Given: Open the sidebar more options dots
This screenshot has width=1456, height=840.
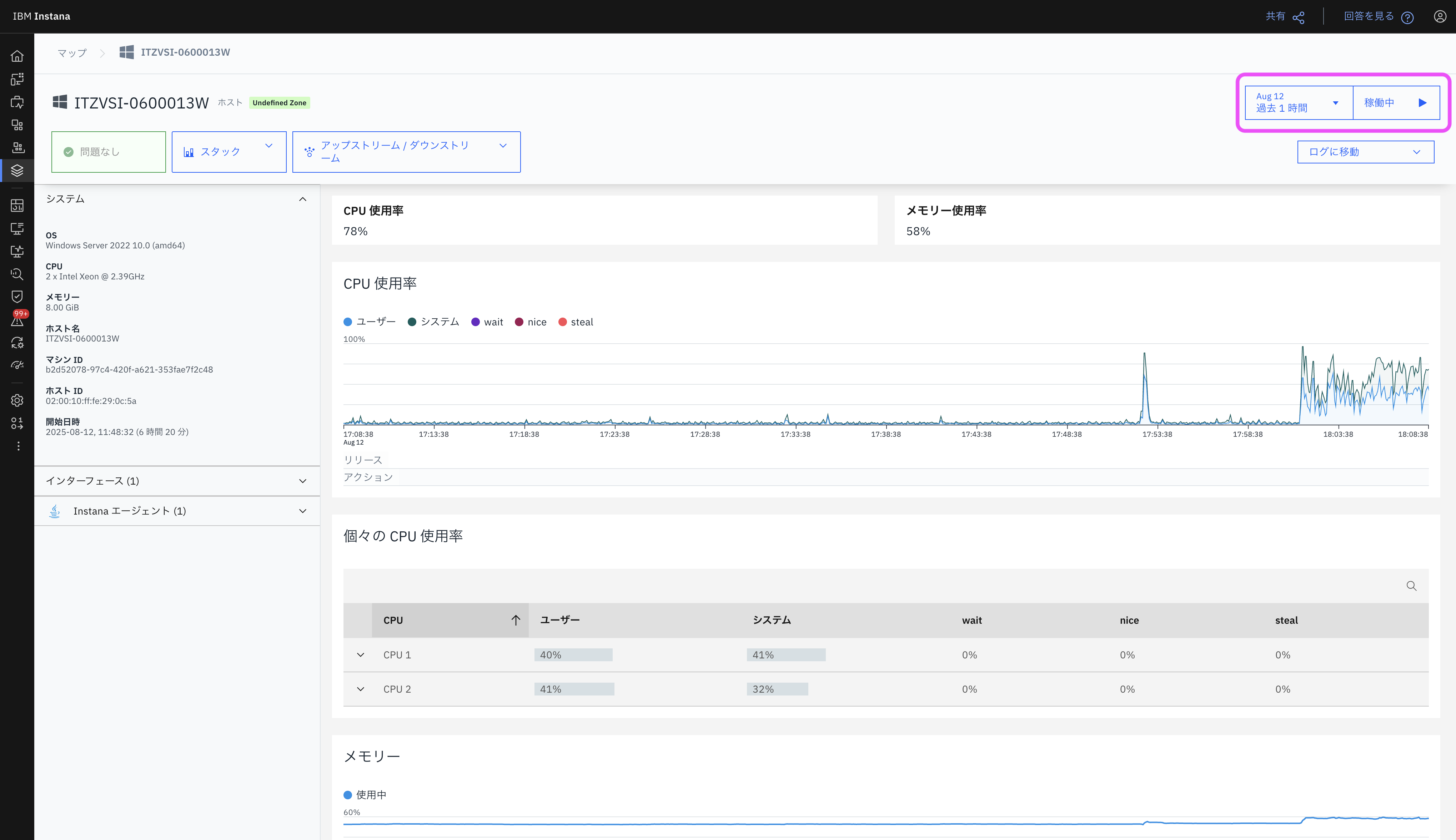Looking at the screenshot, I should tap(18, 446).
